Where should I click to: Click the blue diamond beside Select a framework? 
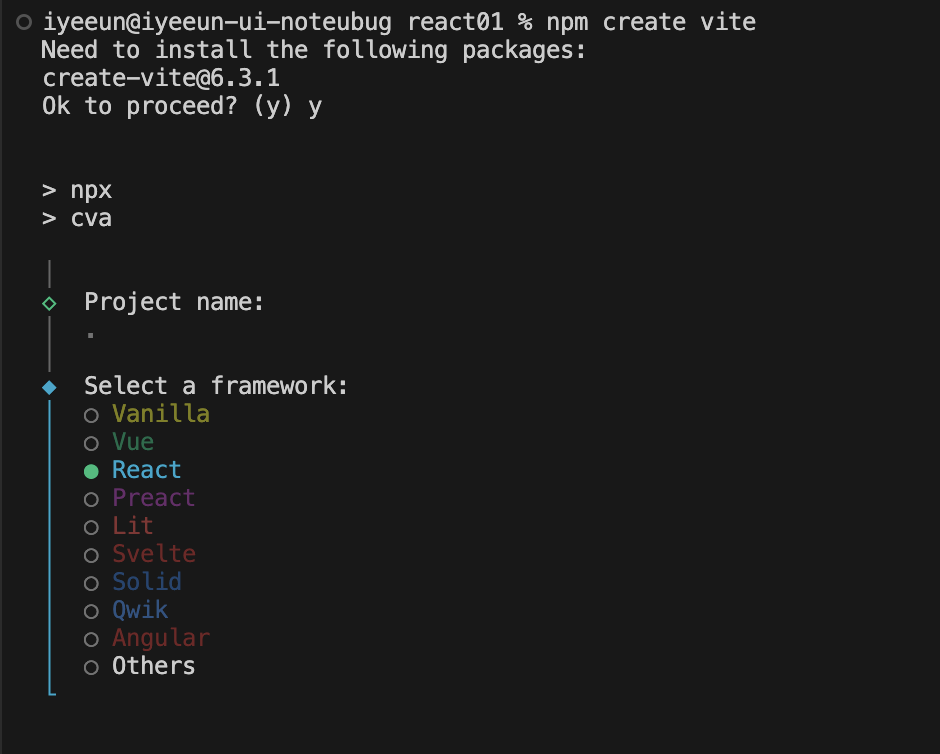click(50, 388)
